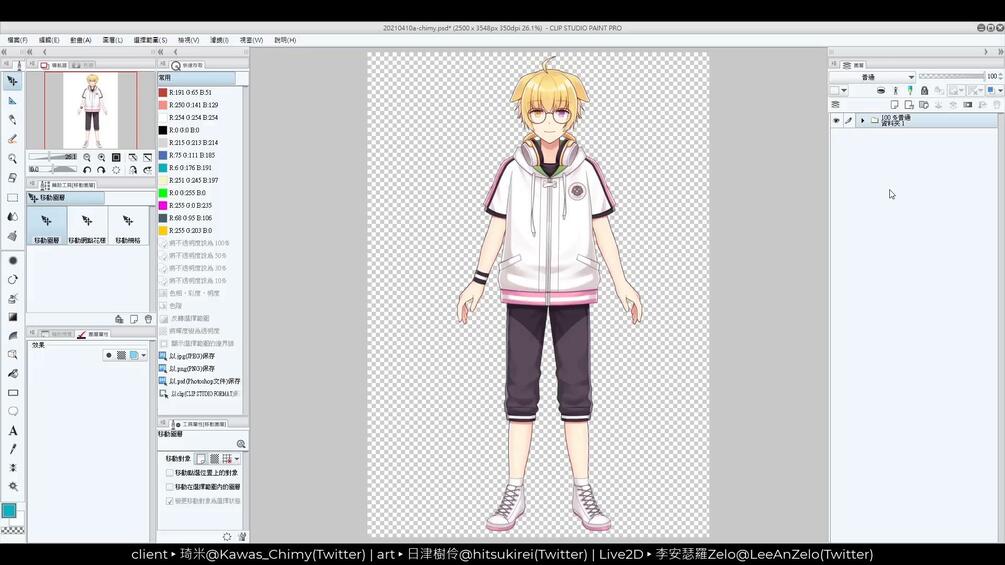
Task: Select the Blend tool with droplet icon
Action: [12, 217]
